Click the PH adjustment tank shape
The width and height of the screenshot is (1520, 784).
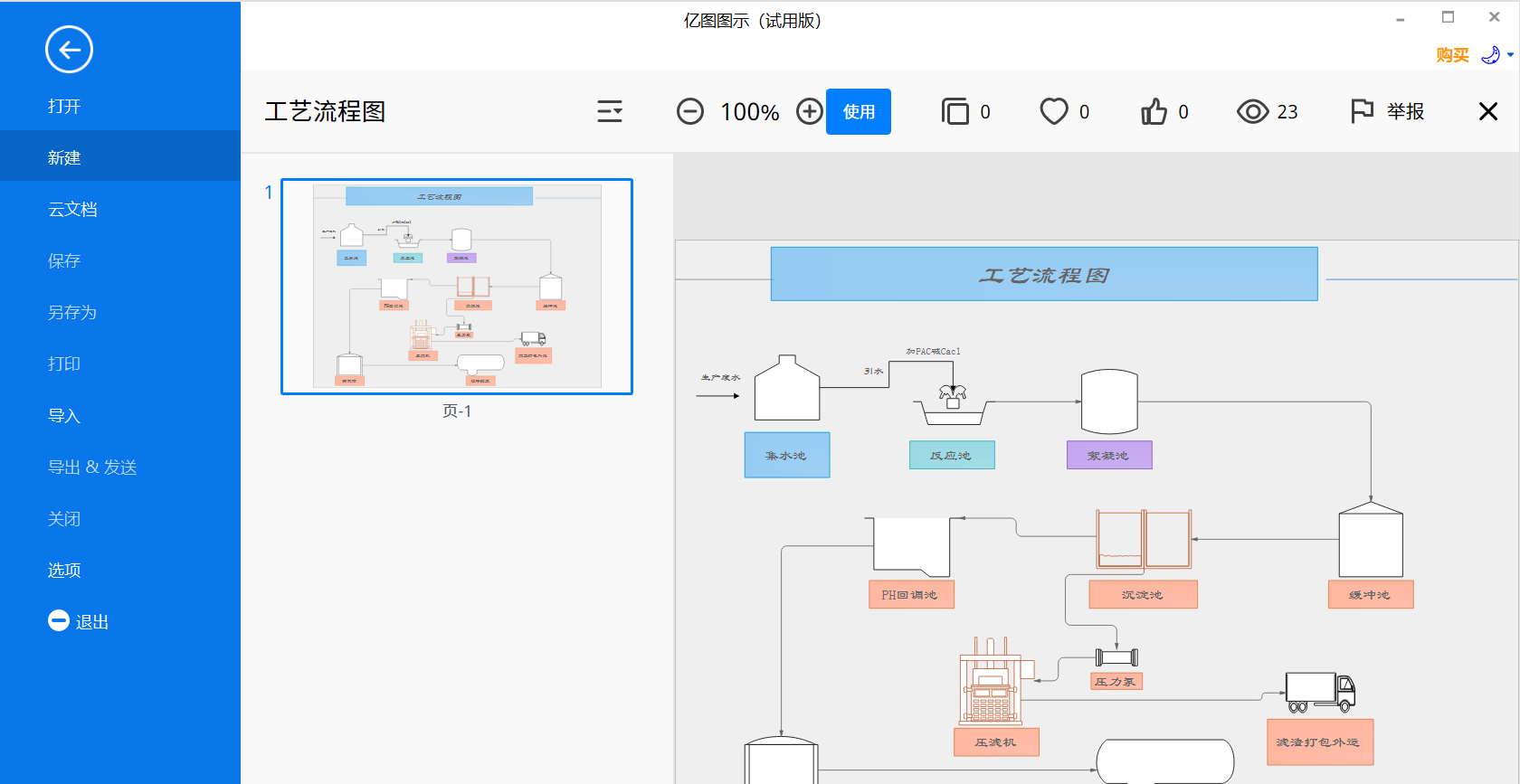(911, 547)
